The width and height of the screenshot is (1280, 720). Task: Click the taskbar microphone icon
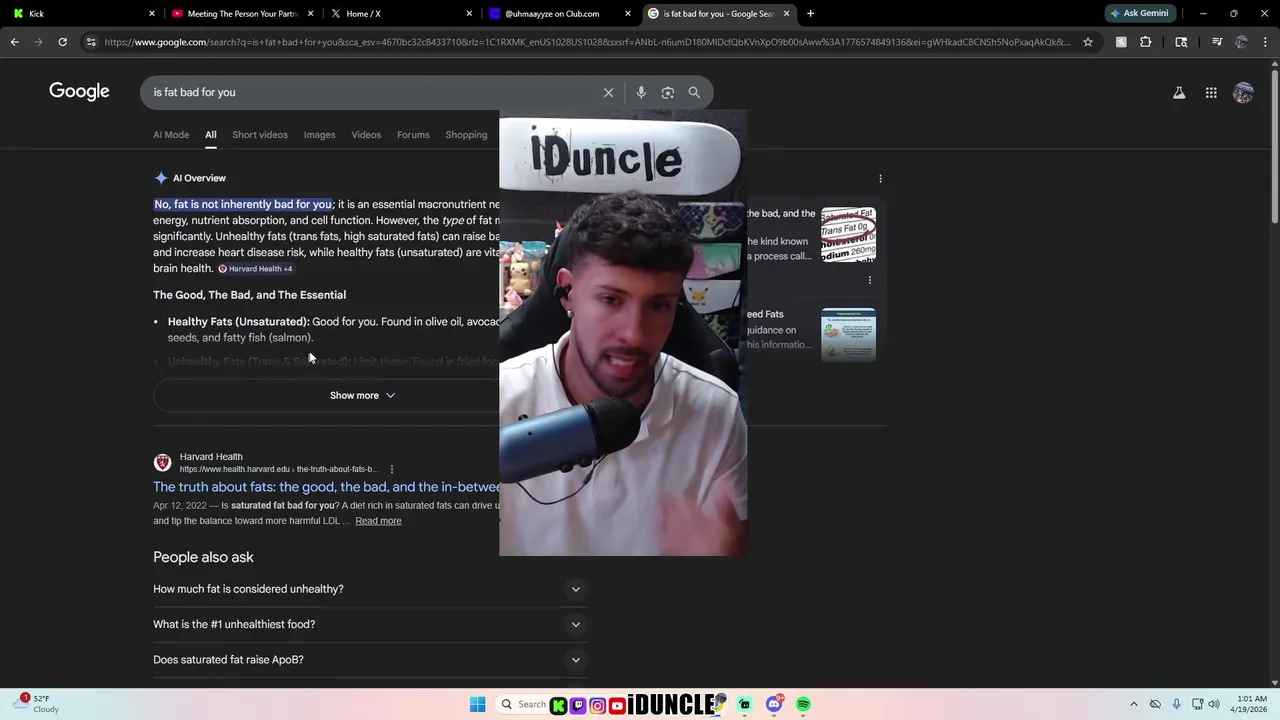pos(1176,704)
